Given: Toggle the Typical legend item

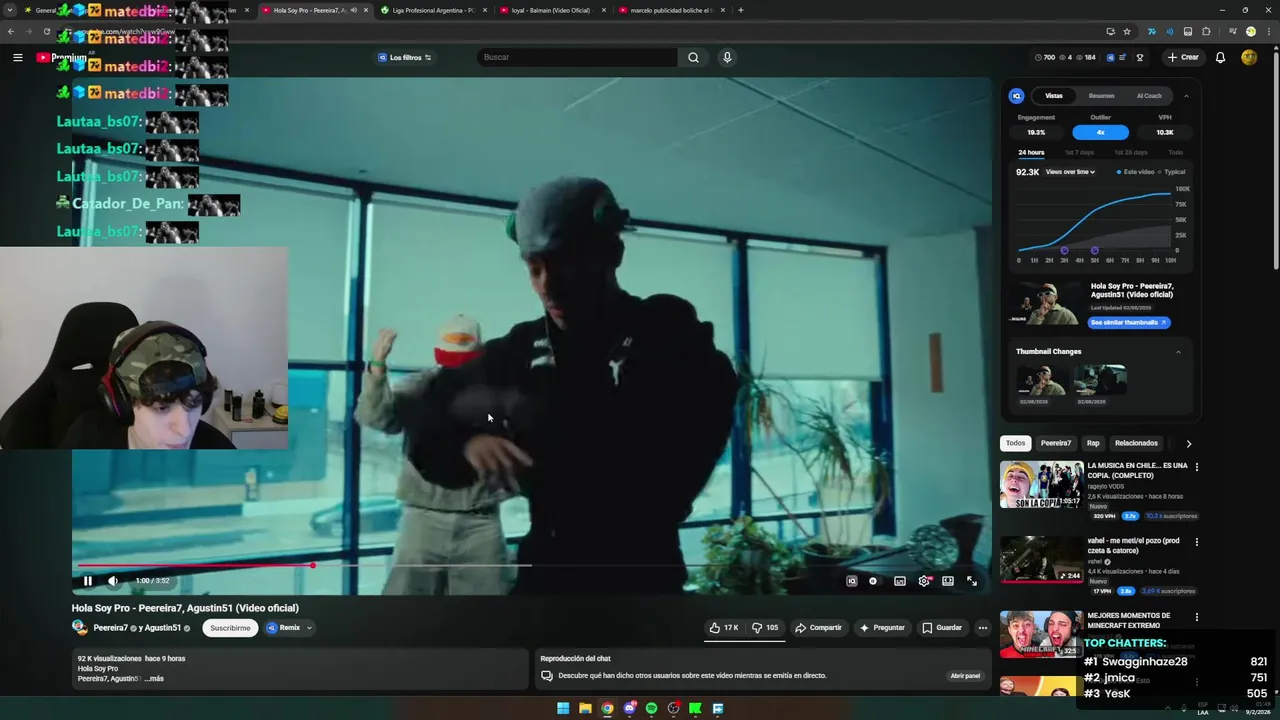Looking at the screenshot, I should 1172,172.
